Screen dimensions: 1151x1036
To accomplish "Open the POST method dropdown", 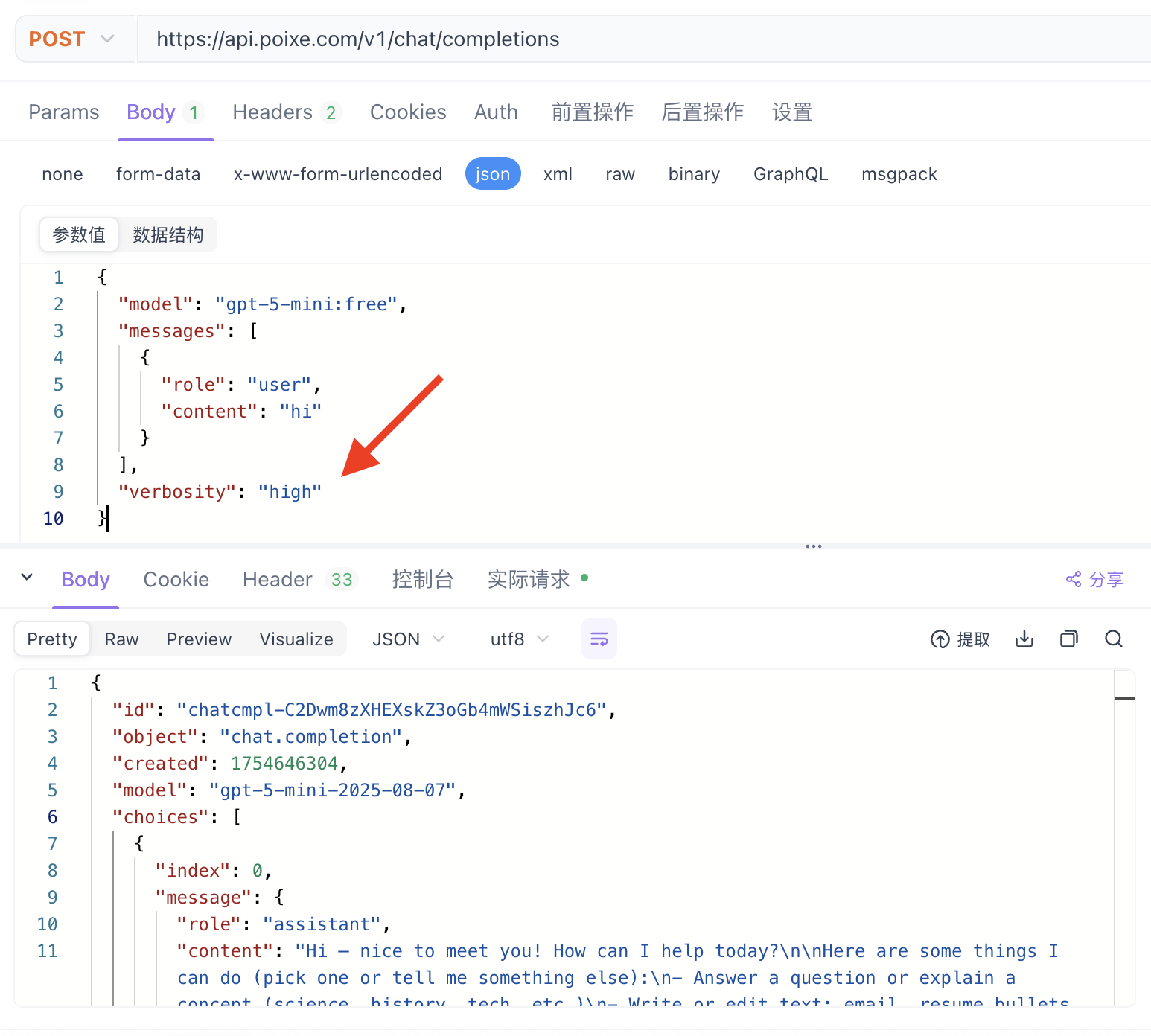I will (72, 39).
